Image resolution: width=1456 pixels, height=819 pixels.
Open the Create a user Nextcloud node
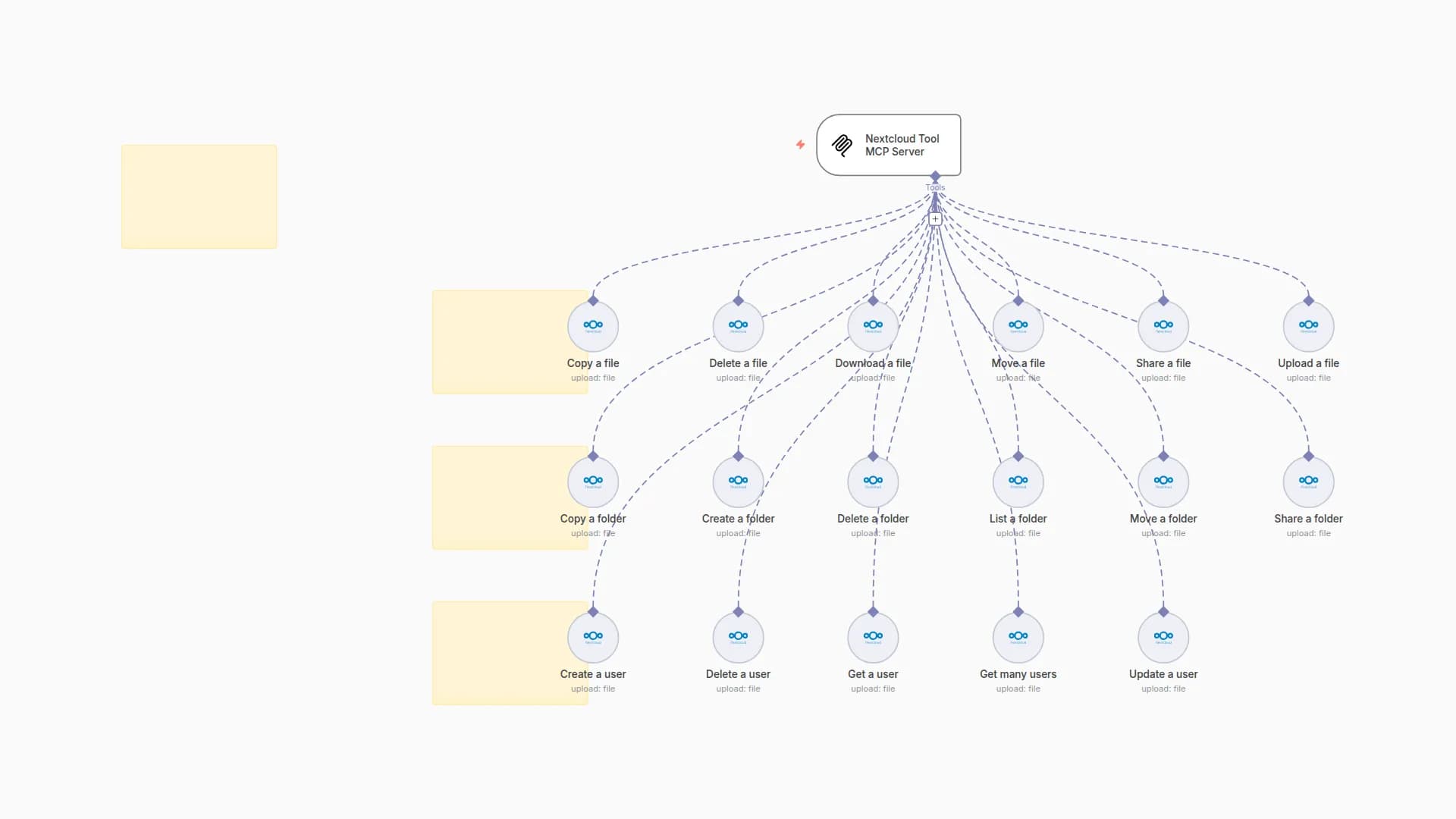coord(592,637)
